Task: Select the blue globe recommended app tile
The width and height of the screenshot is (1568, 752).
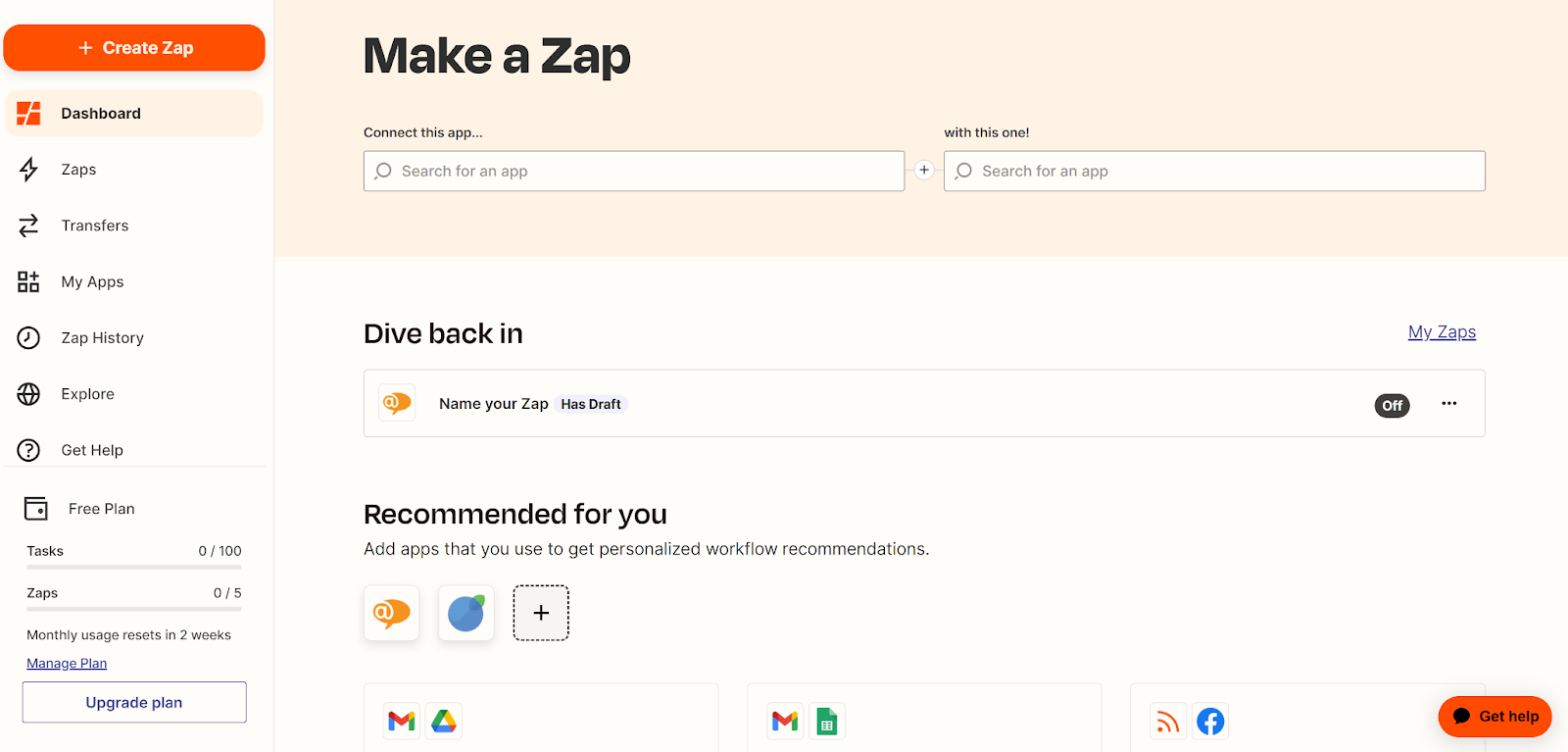Action: [x=466, y=613]
